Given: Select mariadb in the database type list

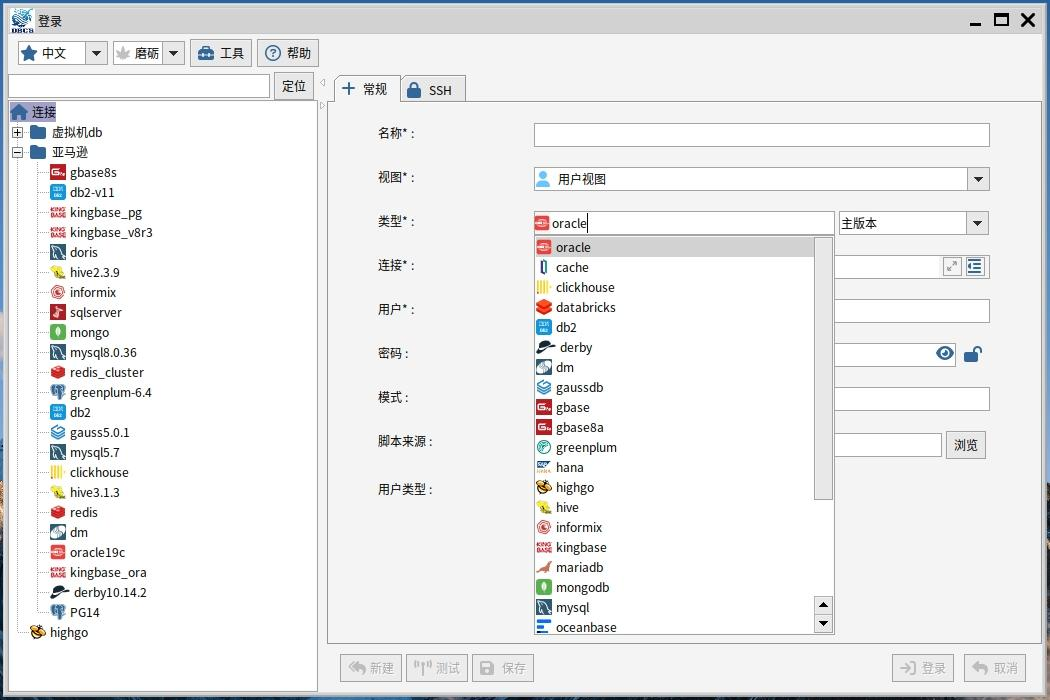Looking at the screenshot, I should point(579,567).
